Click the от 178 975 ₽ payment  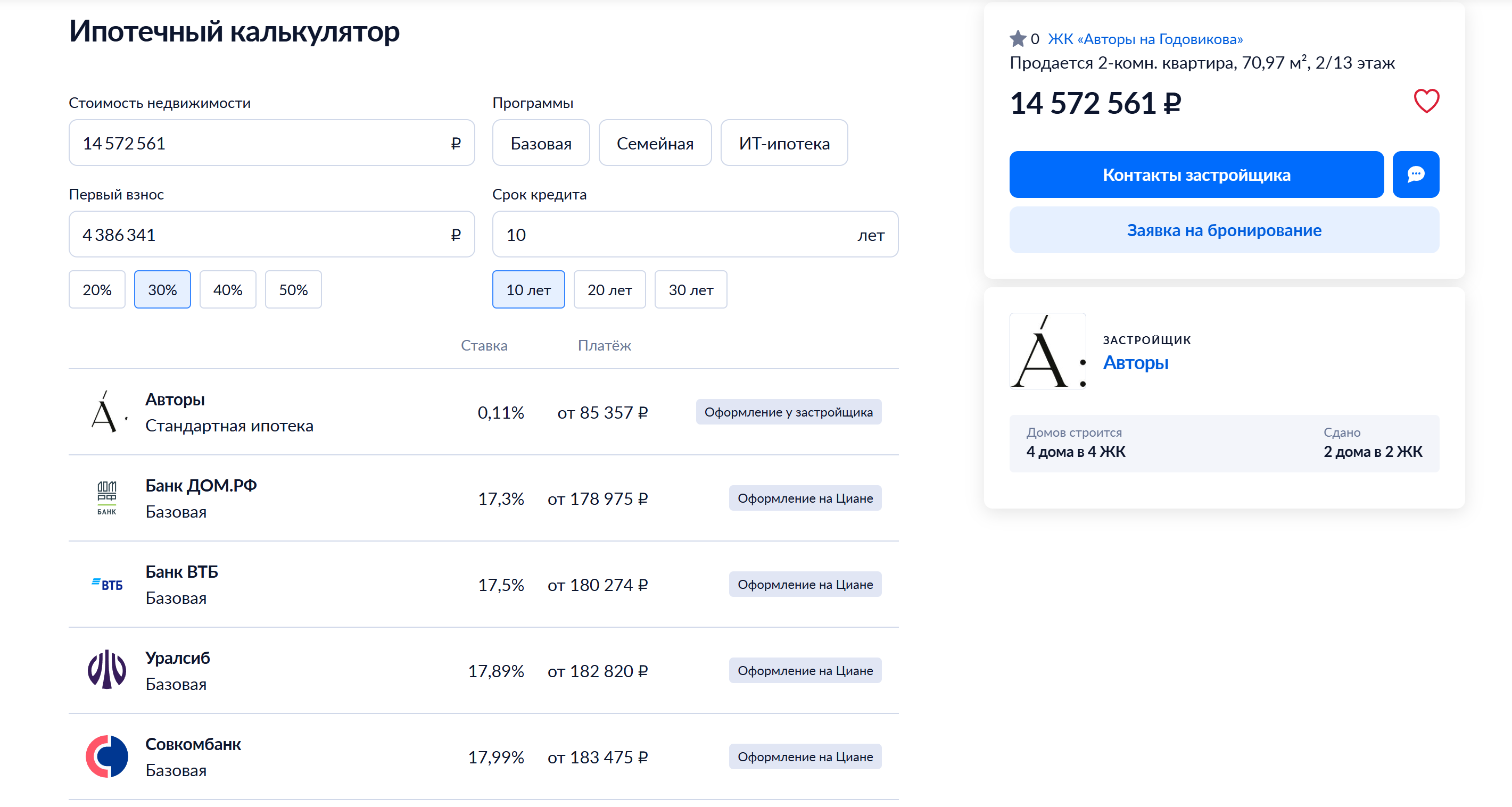(598, 499)
